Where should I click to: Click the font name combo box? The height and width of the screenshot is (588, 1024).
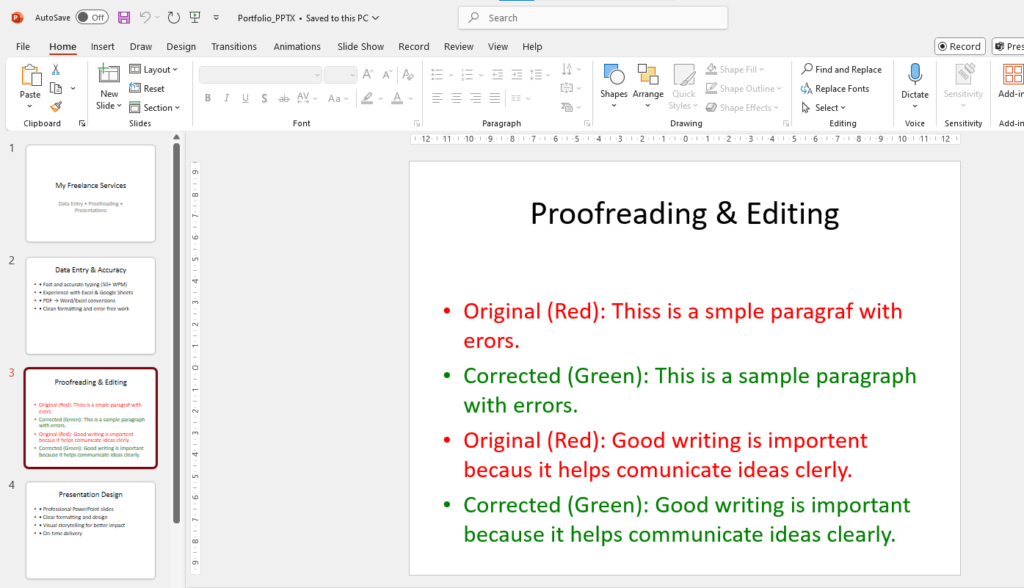pyautogui.click(x=261, y=74)
